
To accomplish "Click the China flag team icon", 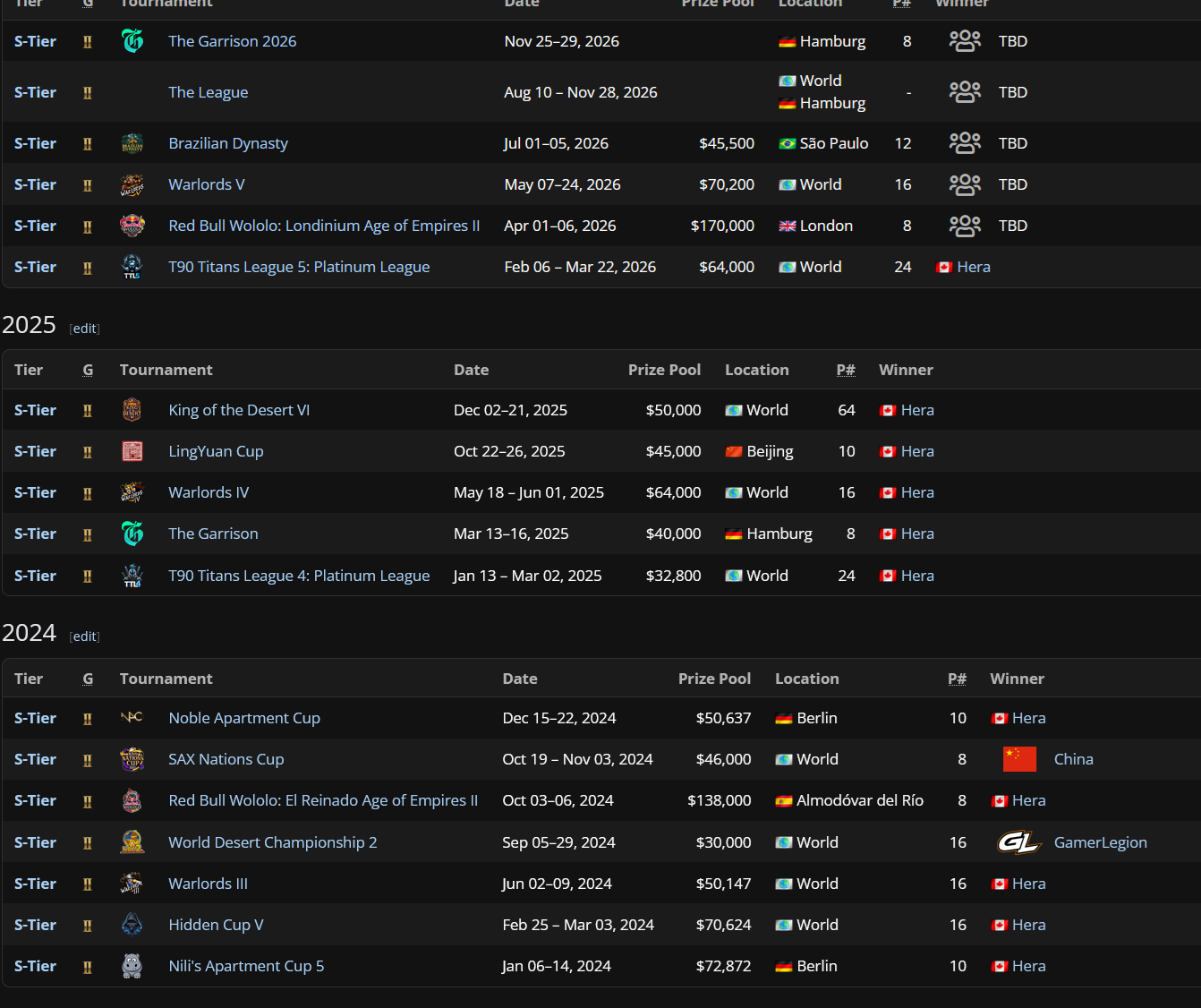I will pyautogui.click(x=1019, y=759).
